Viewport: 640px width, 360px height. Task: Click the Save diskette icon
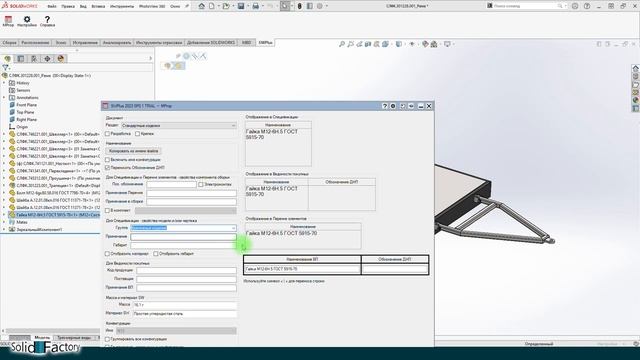point(241,6)
